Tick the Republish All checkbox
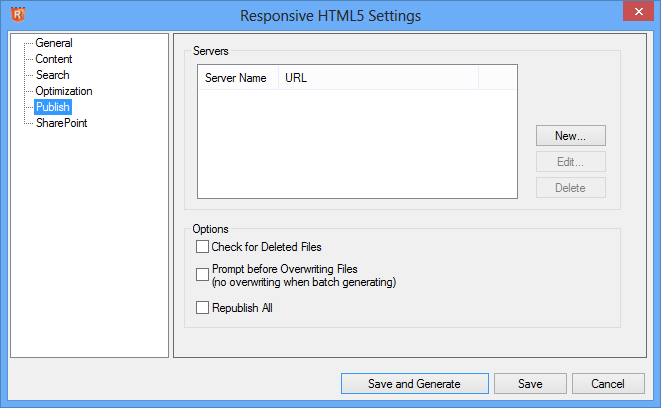Viewport: 661px width, 408px height. click(203, 308)
